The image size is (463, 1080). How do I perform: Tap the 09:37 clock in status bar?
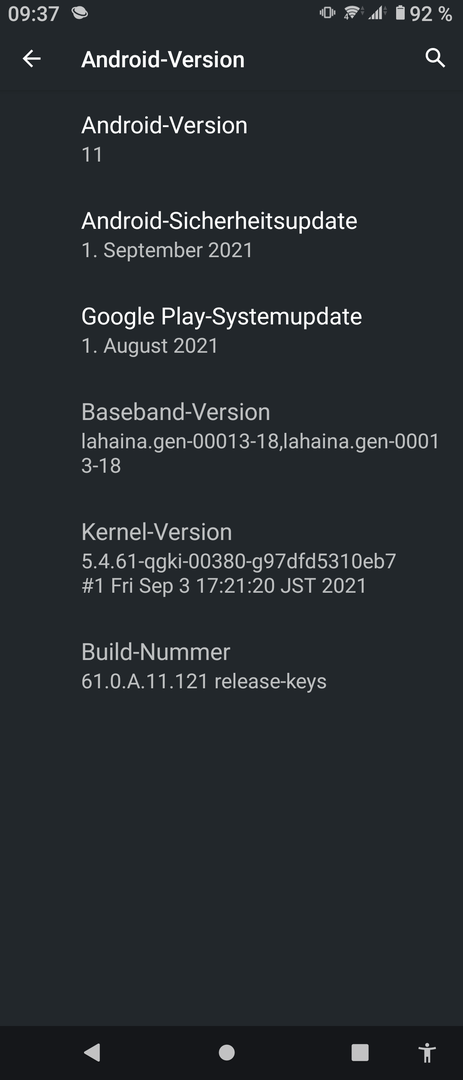pyautogui.click(x=34, y=13)
